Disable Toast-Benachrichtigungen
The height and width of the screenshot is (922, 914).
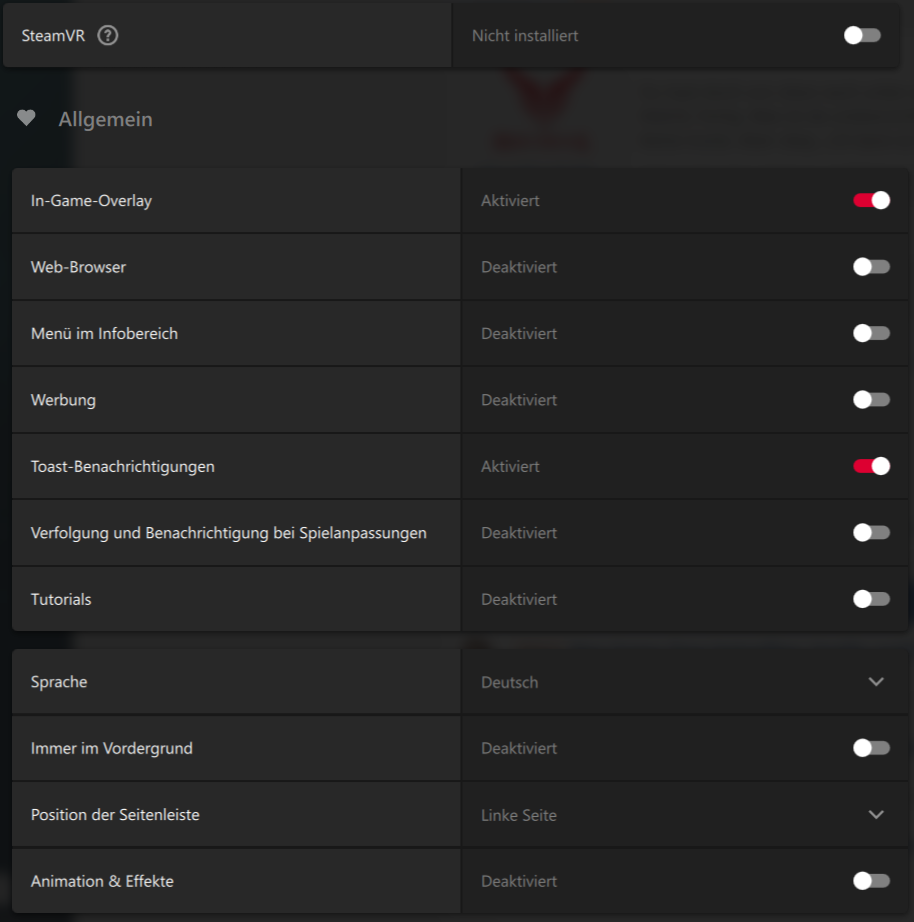pyautogui.click(x=870, y=466)
